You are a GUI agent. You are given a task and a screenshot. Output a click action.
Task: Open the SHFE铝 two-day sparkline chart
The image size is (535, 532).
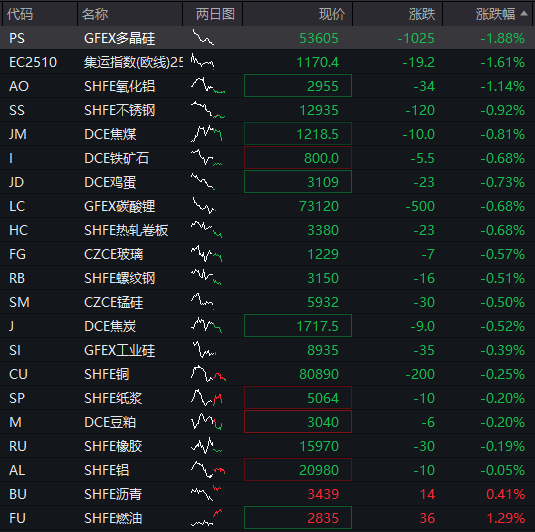pos(208,470)
